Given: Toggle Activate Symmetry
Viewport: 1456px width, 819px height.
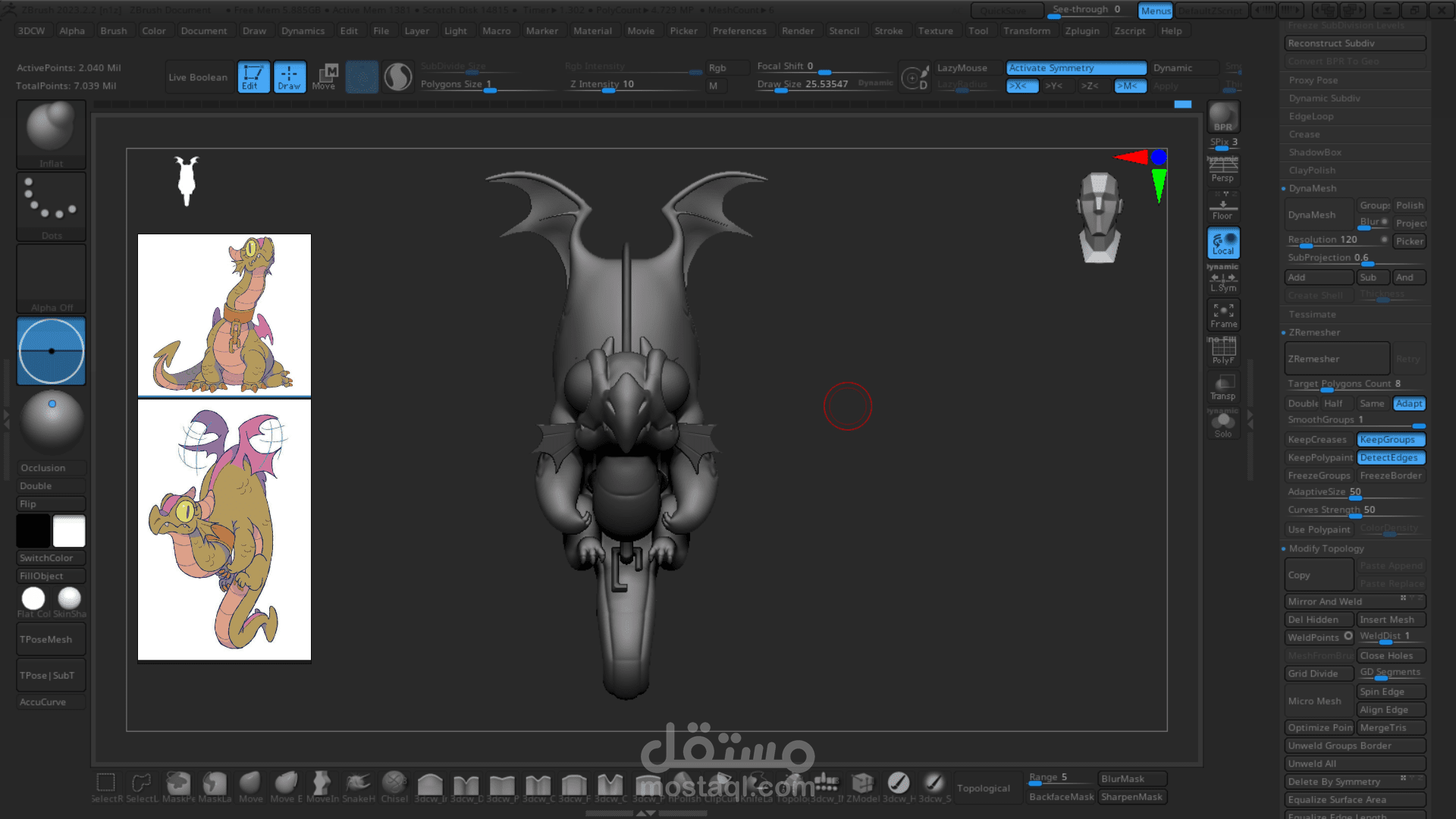Looking at the screenshot, I should [x=1075, y=68].
